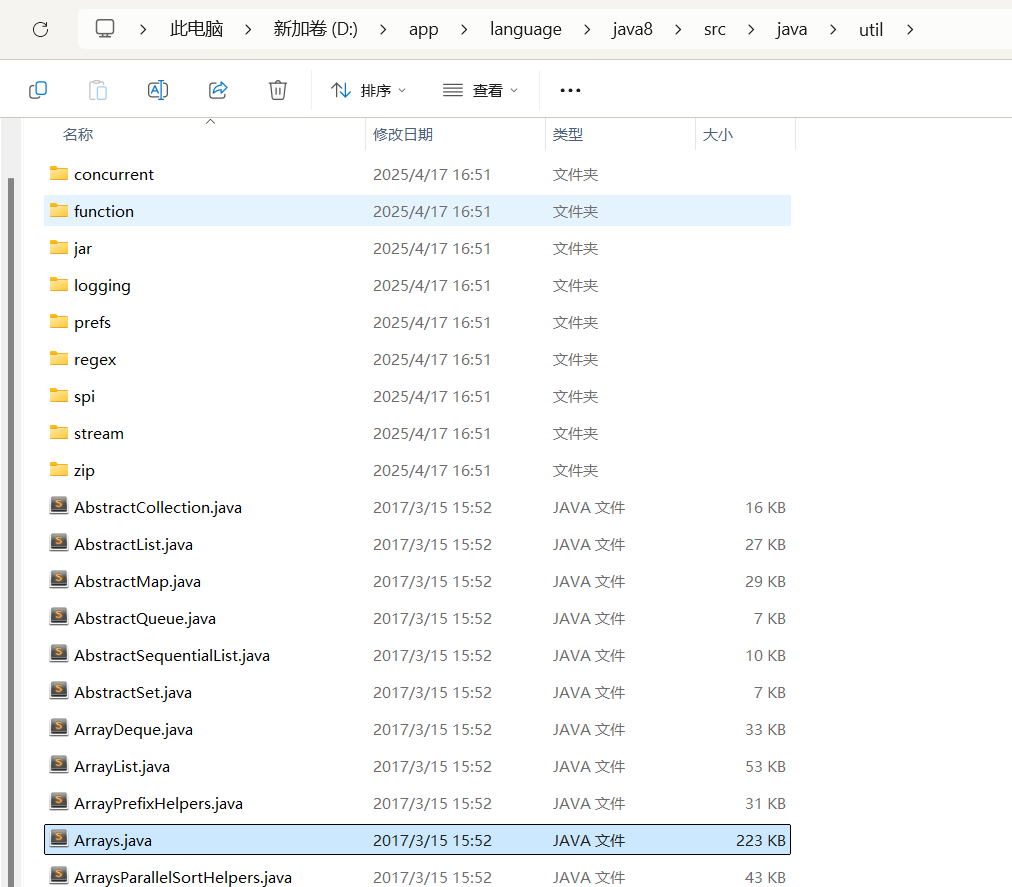Select the zip folder icon
This screenshot has height=887, width=1012.
tap(59, 469)
